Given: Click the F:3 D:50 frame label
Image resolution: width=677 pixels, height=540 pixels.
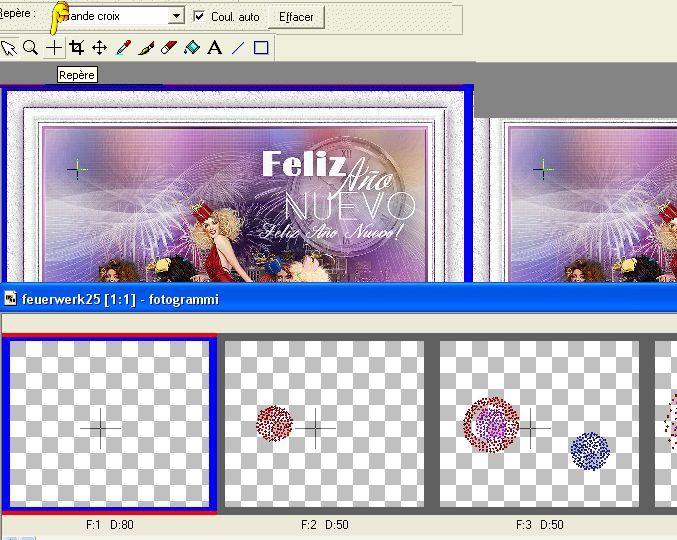Looking at the screenshot, I should pyautogui.click(x=539, y=525).
